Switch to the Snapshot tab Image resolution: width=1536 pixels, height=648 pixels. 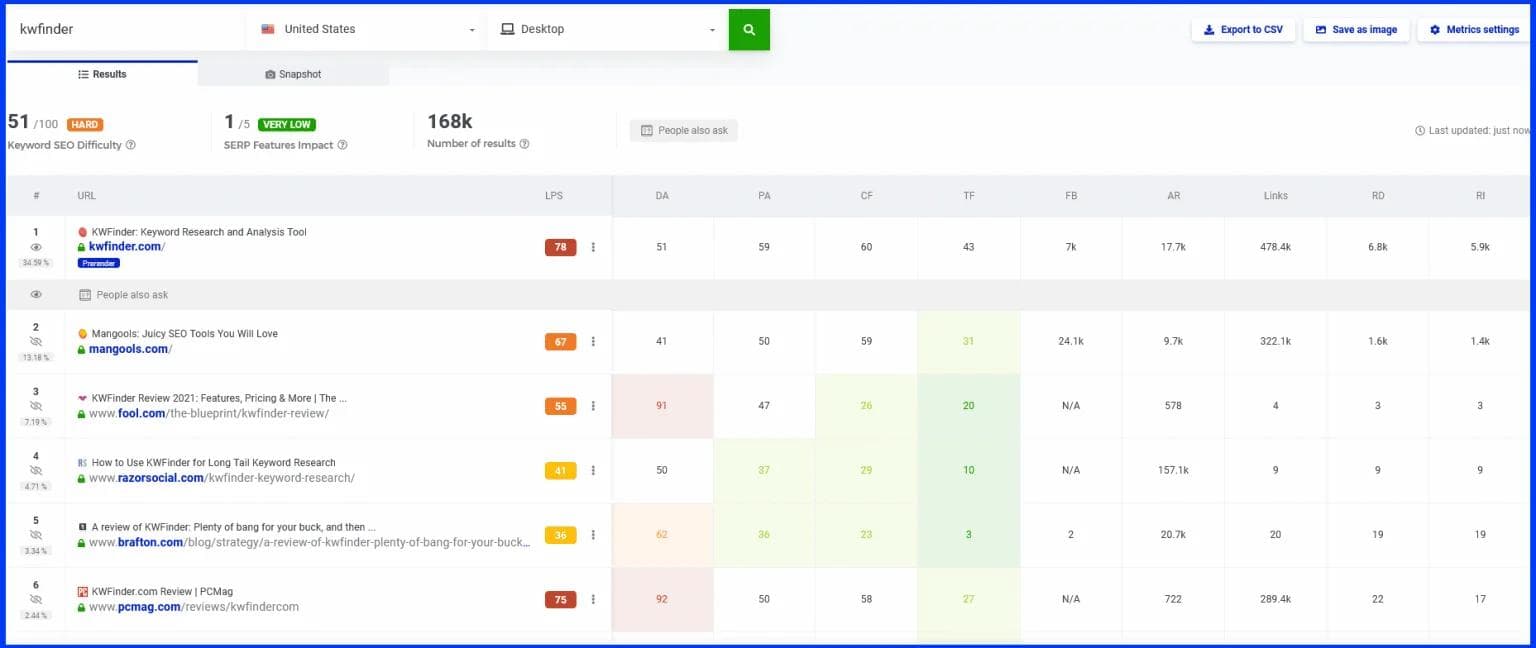293,74
